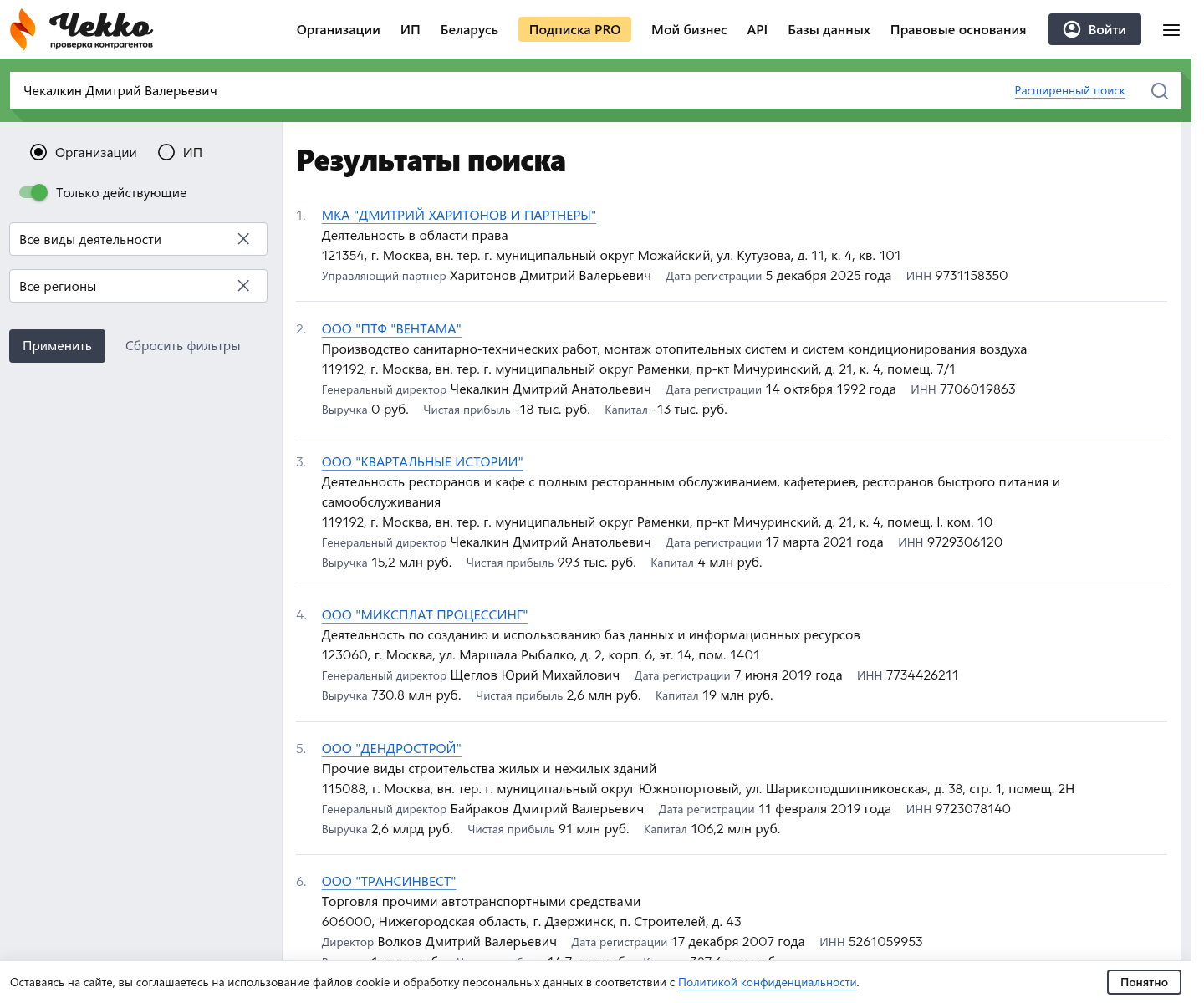Click the search magnifier icon

[x=1160, y=91]
